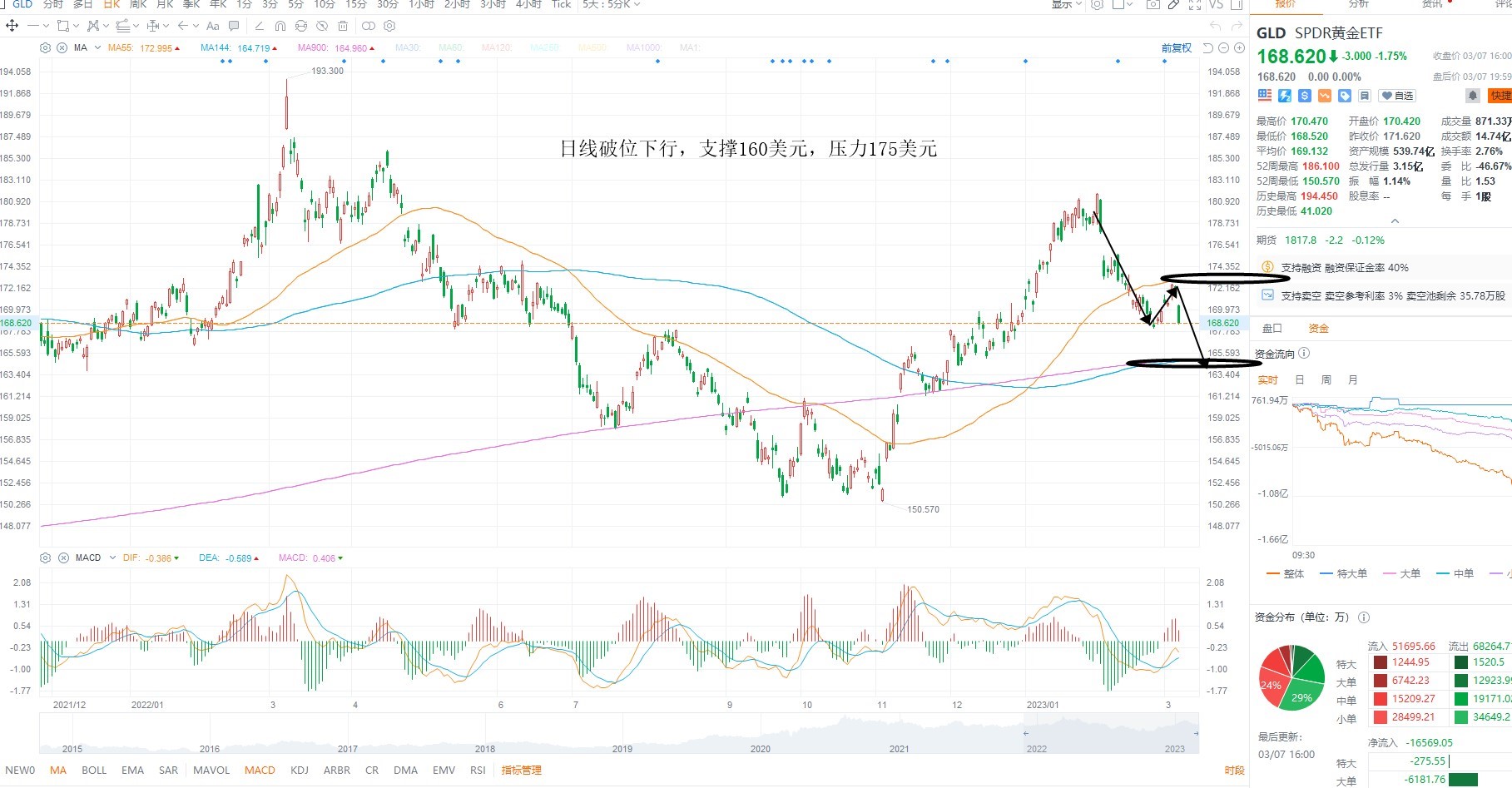Remove the MACD indicator with X icon
Image resolution: width=1512 pixels, height=788 pixels.
pos(62,558)
